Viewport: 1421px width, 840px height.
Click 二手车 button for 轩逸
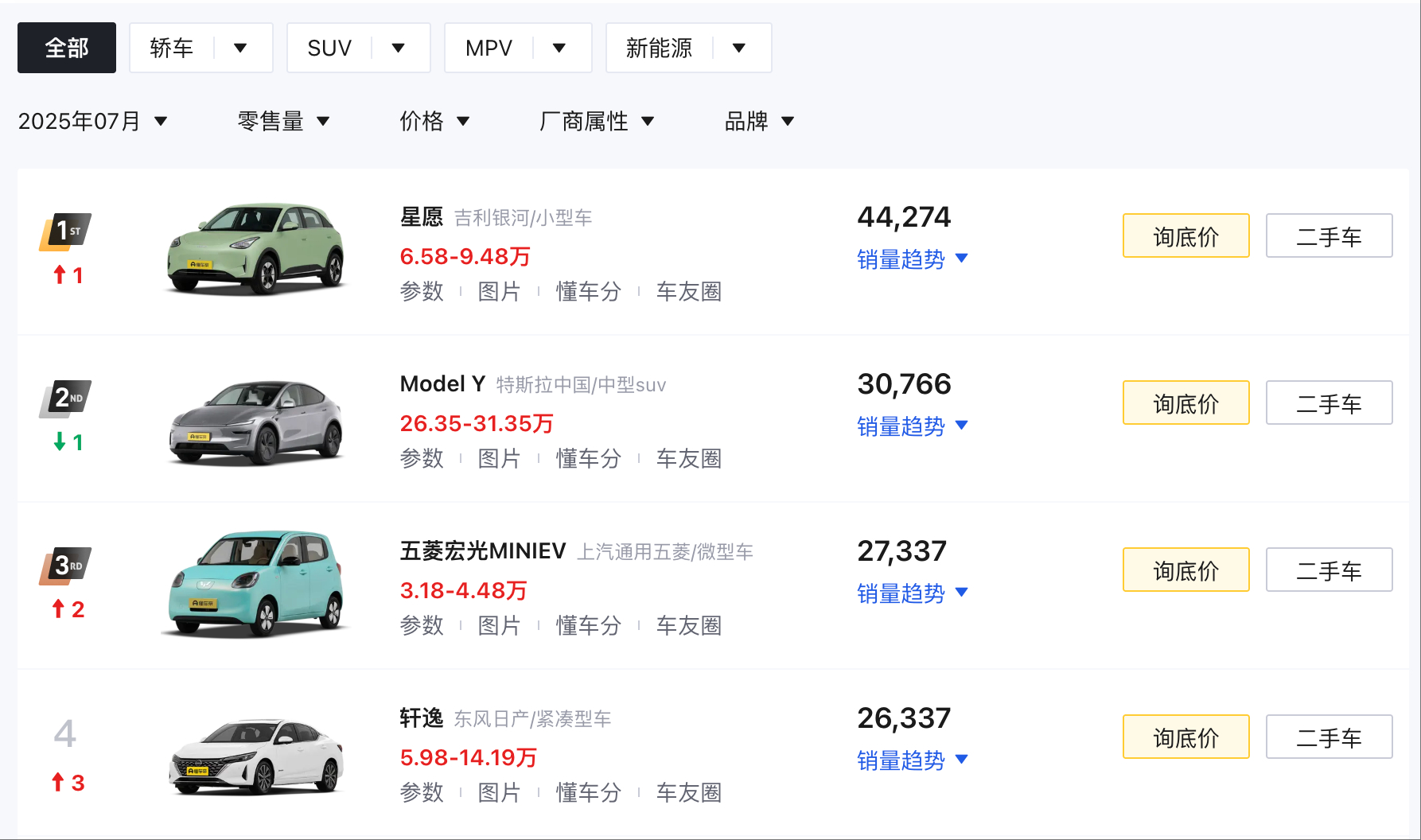[x=1330, y=737]
